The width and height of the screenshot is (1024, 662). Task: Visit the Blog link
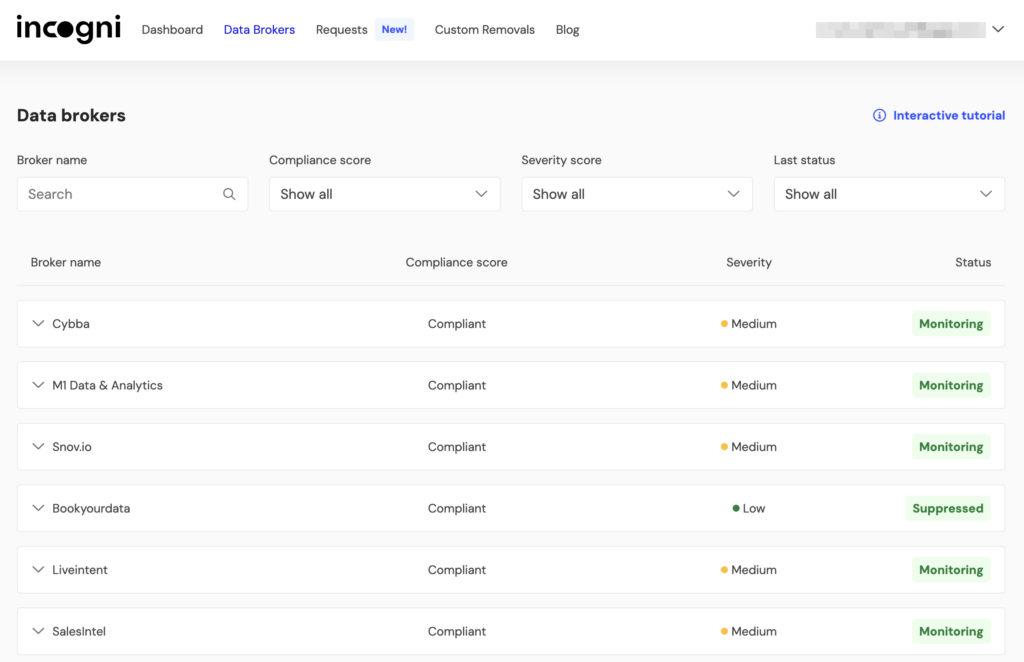click(x=568, y=29)
